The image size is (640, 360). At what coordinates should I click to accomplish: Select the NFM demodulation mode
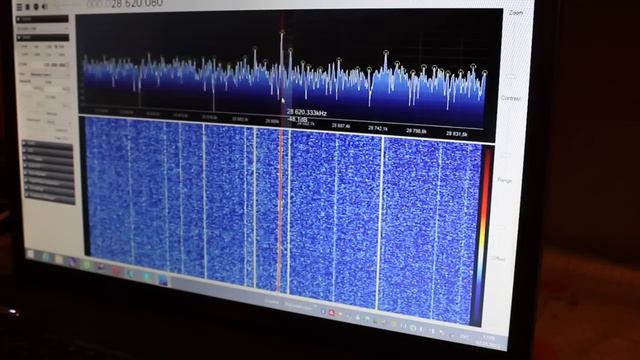pos(25,47)
